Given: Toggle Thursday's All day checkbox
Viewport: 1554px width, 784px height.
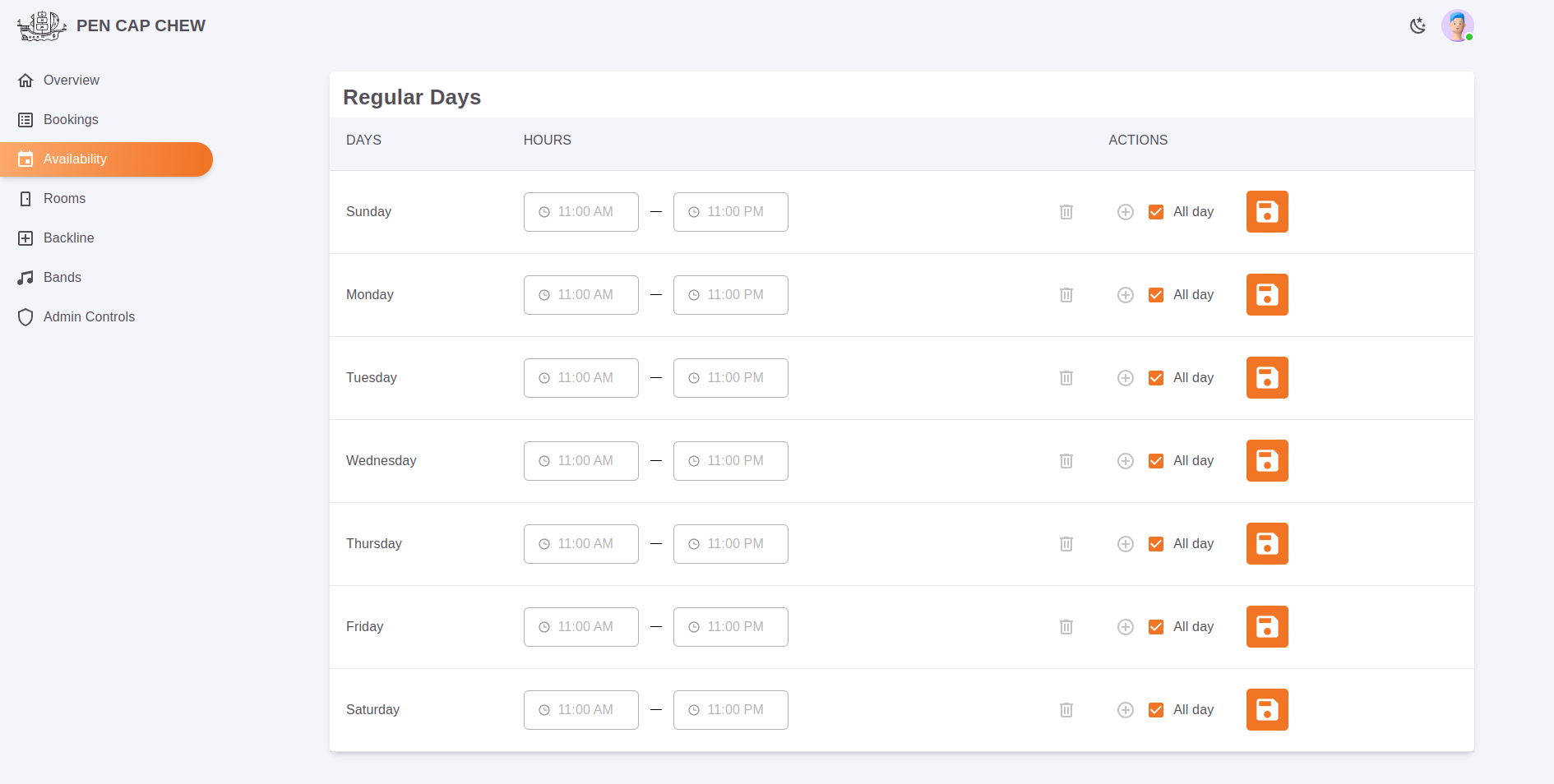Looking at the screenshot, I should (x=1156, y=544).
